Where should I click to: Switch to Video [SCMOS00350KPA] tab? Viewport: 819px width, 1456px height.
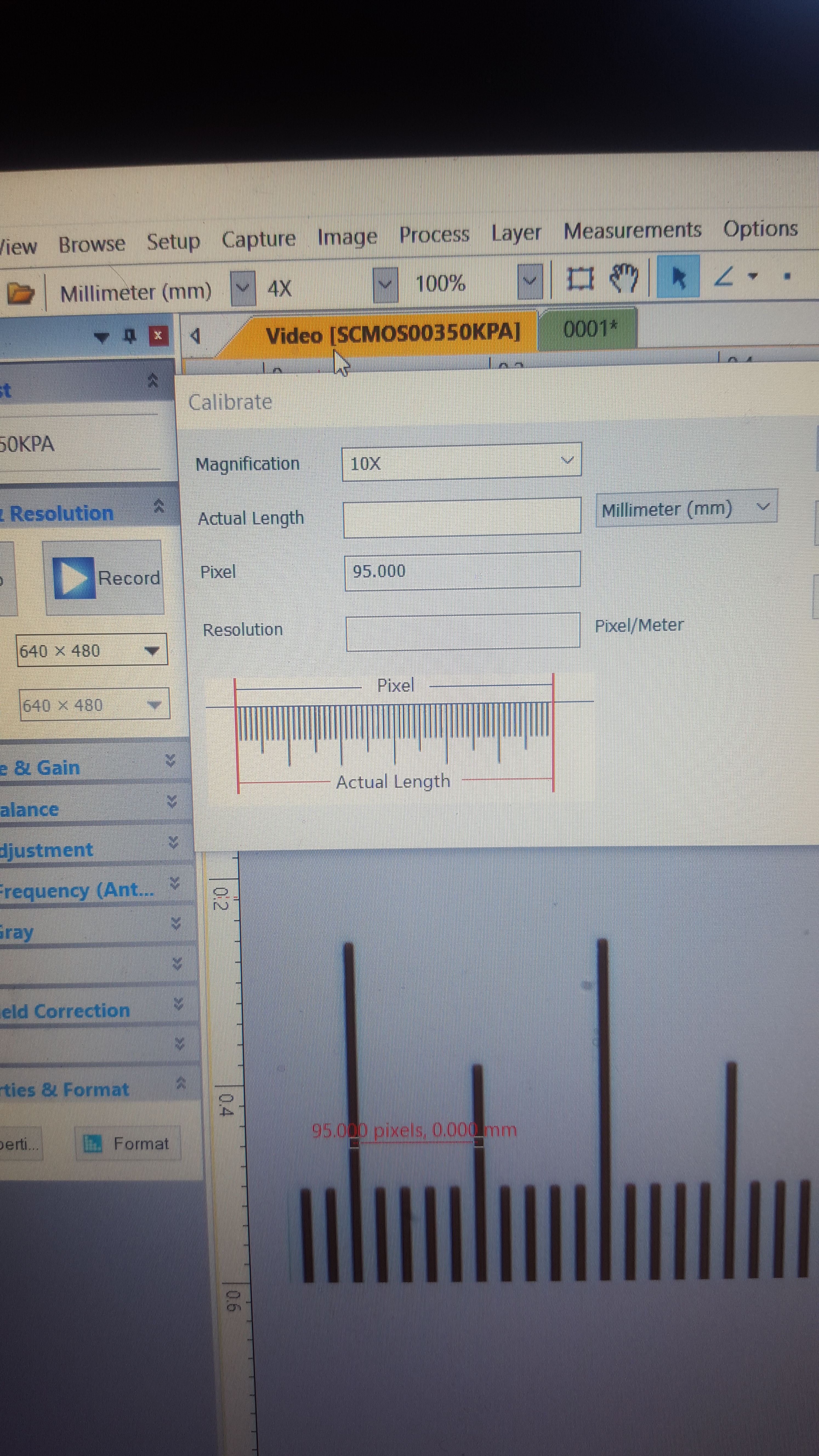(392, 334)
